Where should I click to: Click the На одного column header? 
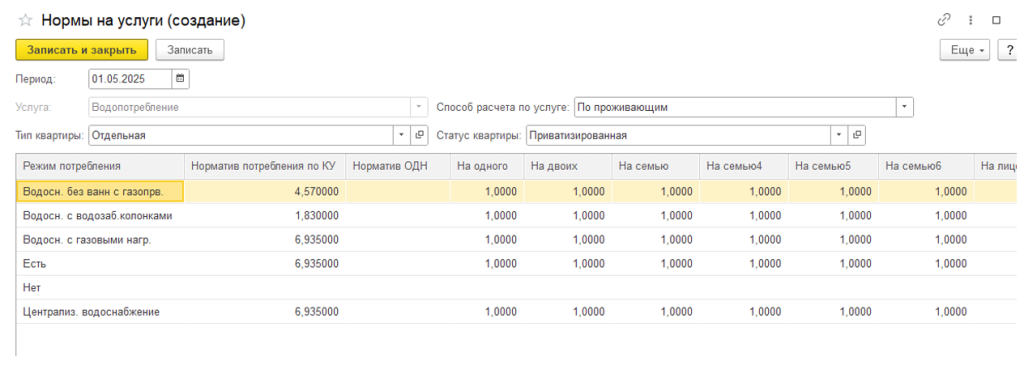pos(487,166)
